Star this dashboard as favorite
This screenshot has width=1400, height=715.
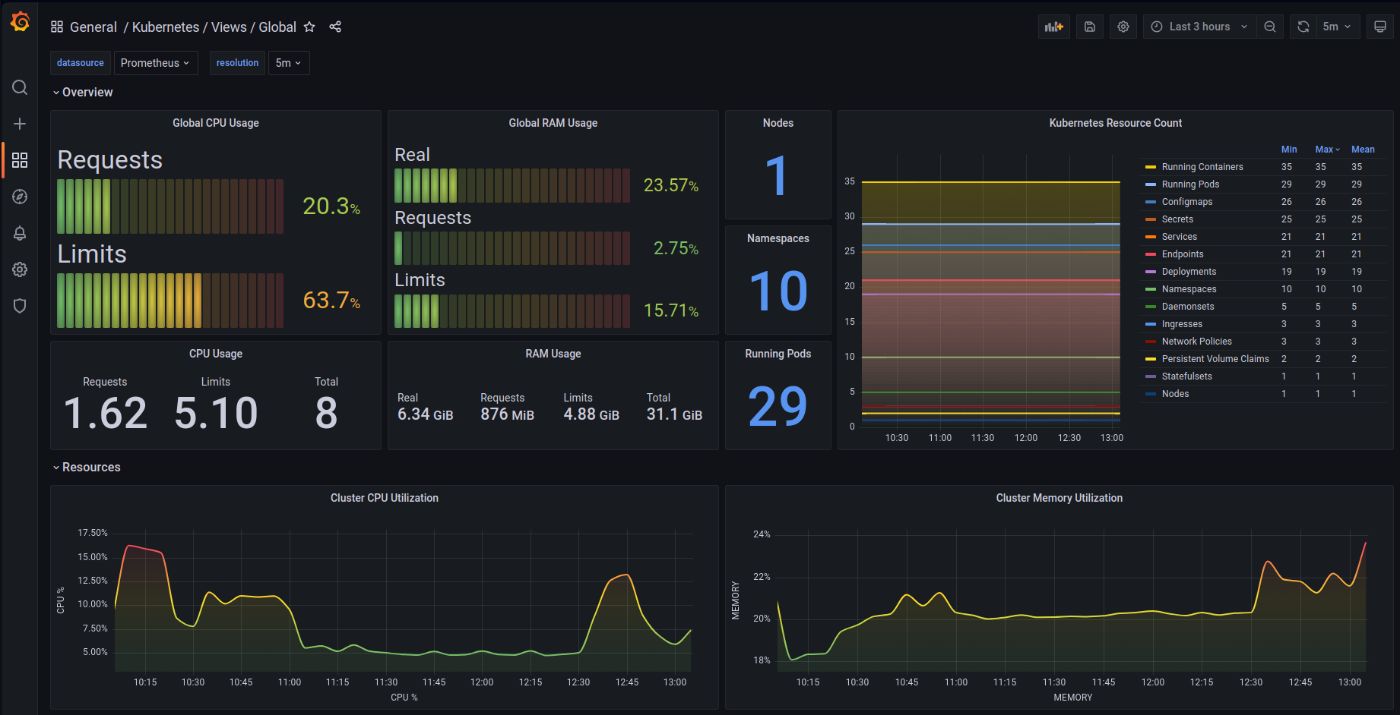(310, 27)
